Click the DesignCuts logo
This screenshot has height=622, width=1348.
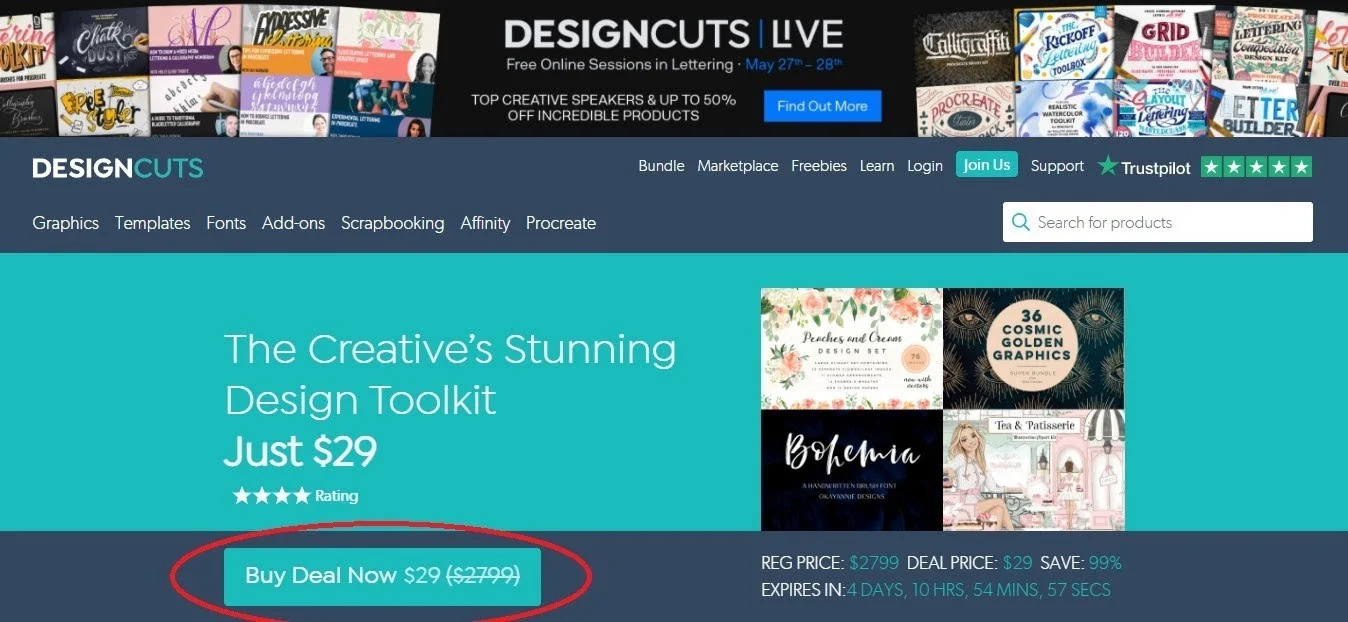click(117, 168)
